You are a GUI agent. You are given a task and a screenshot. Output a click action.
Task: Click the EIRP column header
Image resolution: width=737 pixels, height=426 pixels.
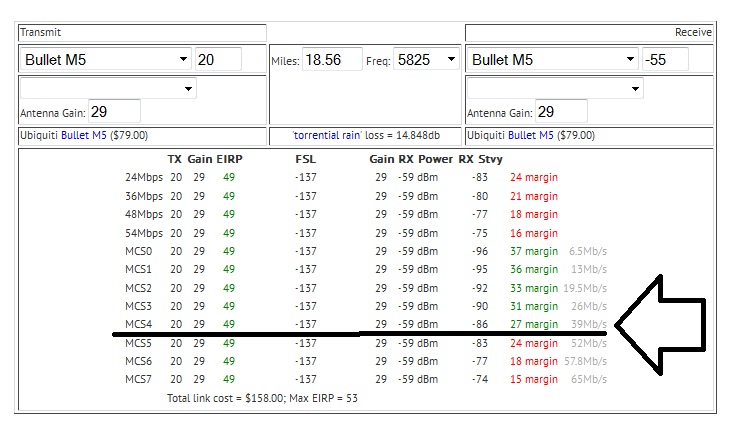[x=229, y=159]
